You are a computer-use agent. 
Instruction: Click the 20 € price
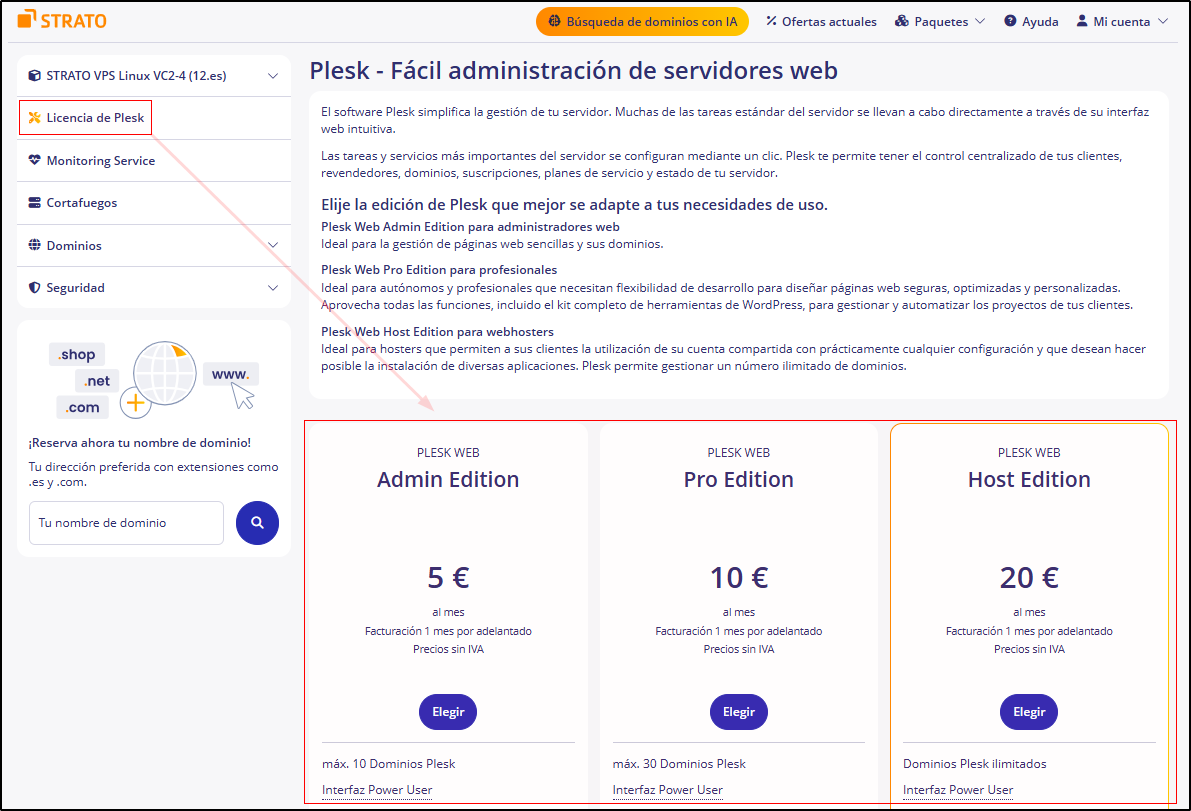point(1029,578)
